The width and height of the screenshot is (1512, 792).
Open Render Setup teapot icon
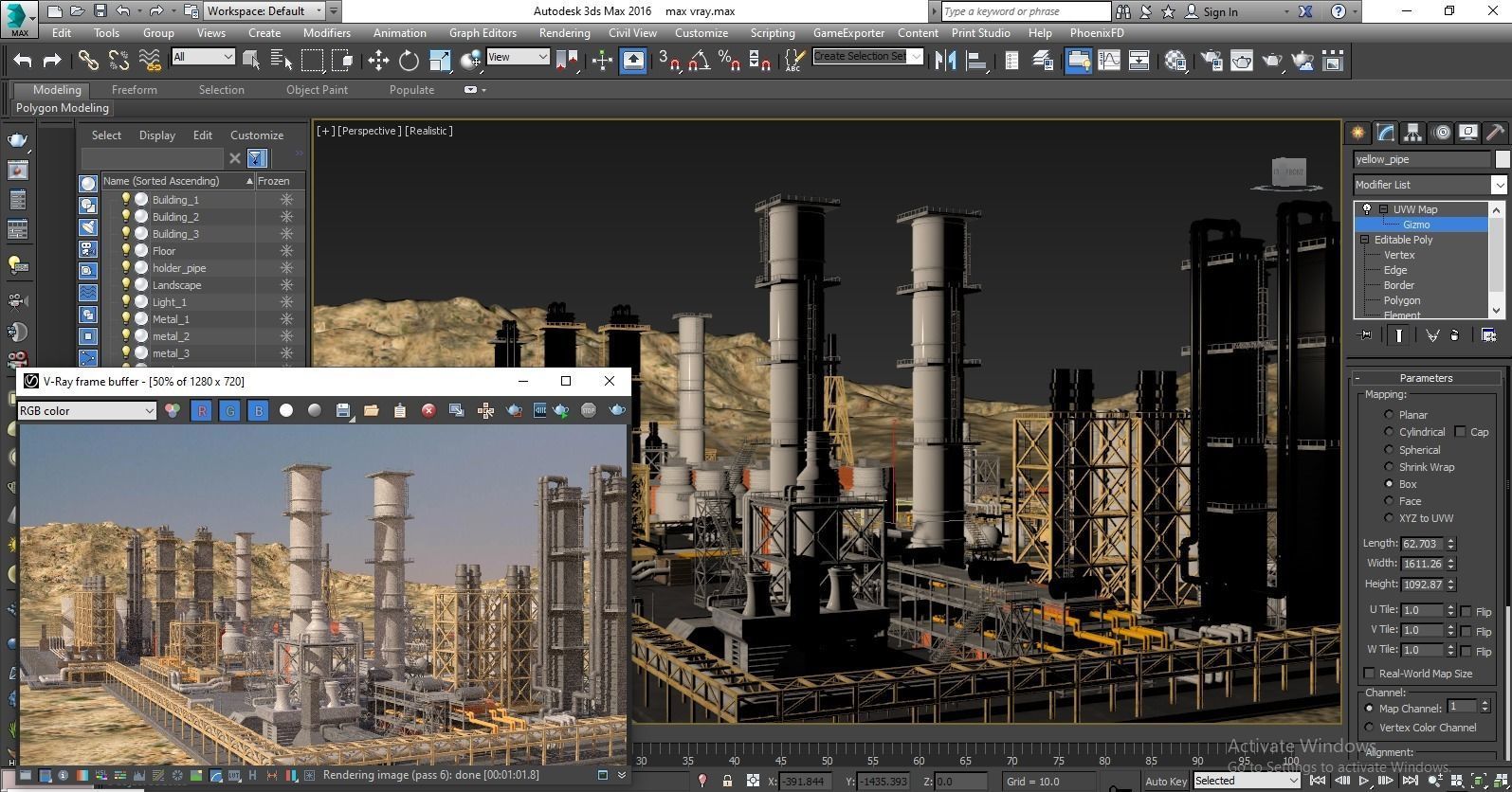coord(1211,61)
